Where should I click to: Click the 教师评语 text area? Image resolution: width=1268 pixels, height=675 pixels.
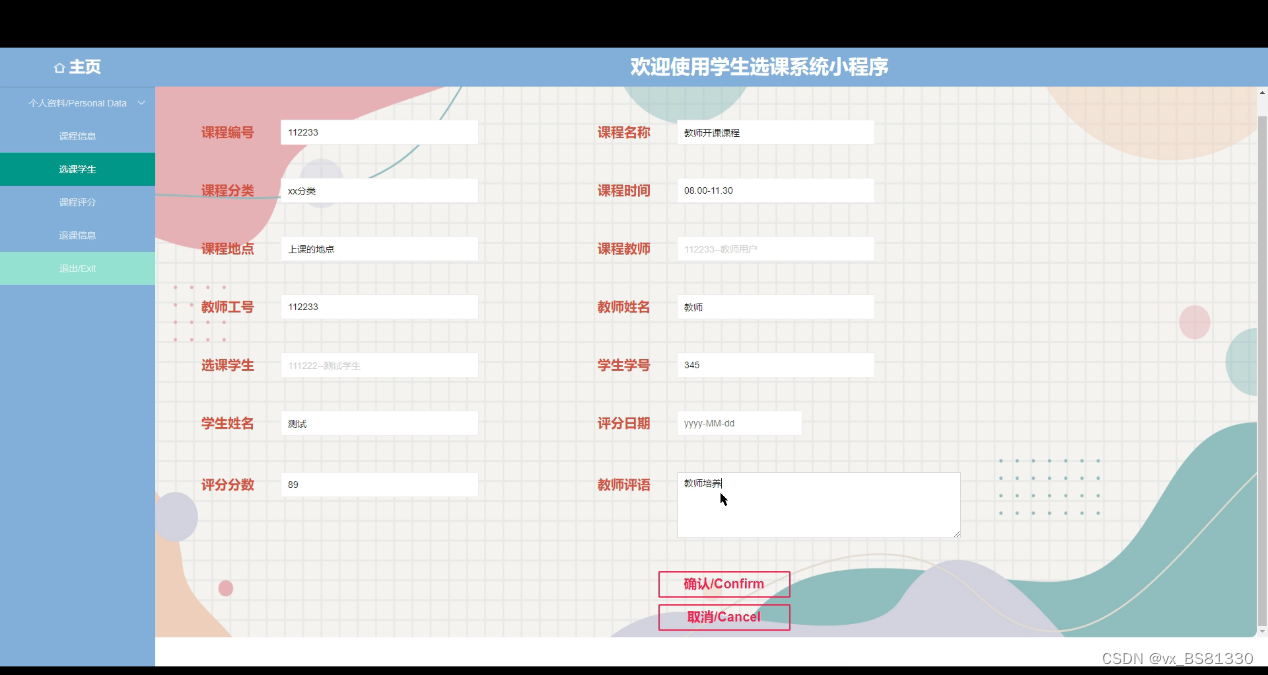pos(818,505)
